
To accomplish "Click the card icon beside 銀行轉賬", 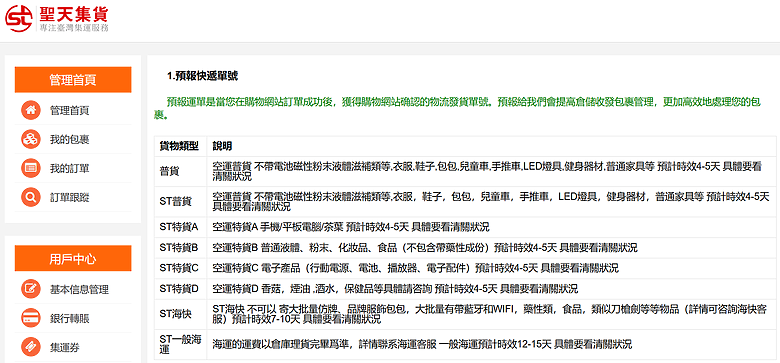I will click(x=31, y=318).
